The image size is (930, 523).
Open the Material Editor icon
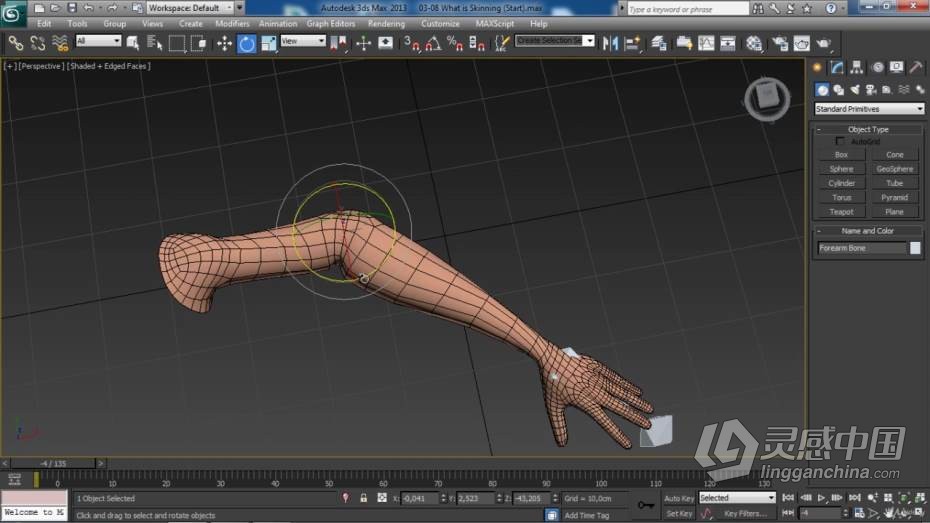coord(754,43)
